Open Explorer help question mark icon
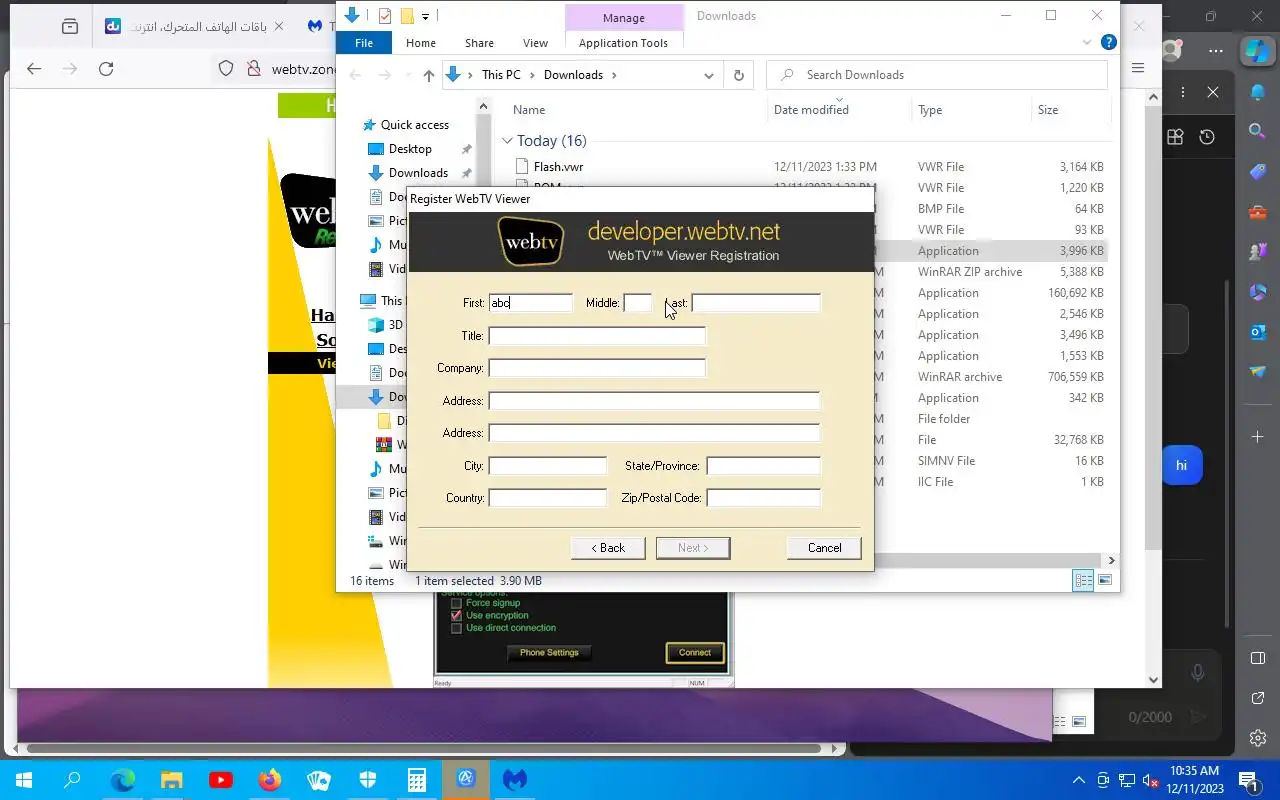The width and height of the screenshot is (1280, 800). pos(1108,43)
